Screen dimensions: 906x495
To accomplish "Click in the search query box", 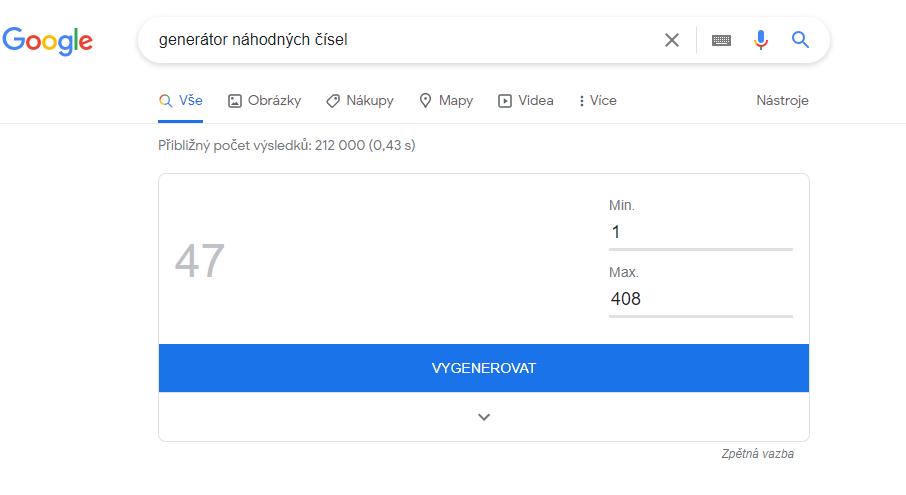I will coord(400,40).
